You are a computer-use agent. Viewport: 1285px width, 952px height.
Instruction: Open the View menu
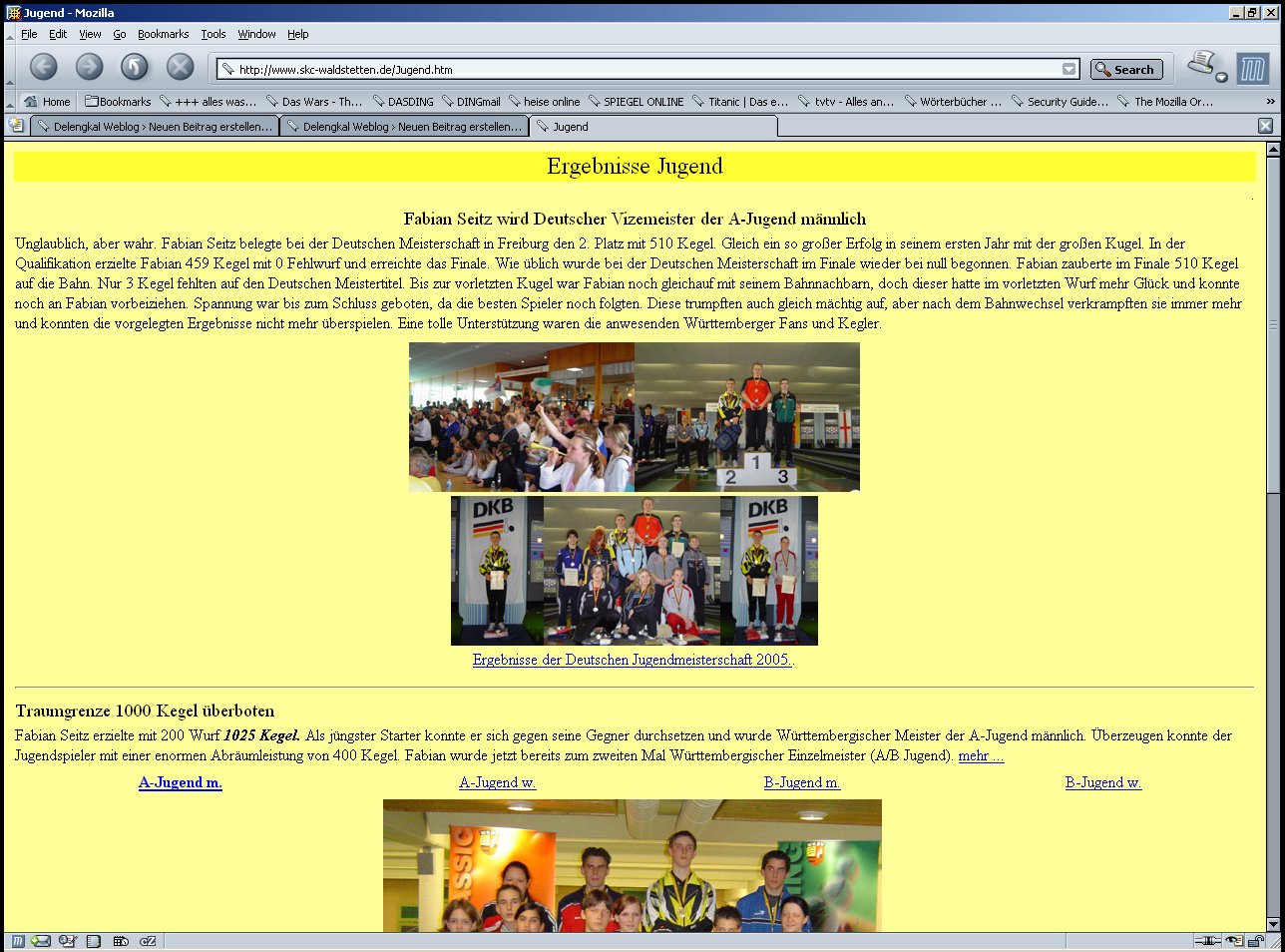(x=90, y=34)
